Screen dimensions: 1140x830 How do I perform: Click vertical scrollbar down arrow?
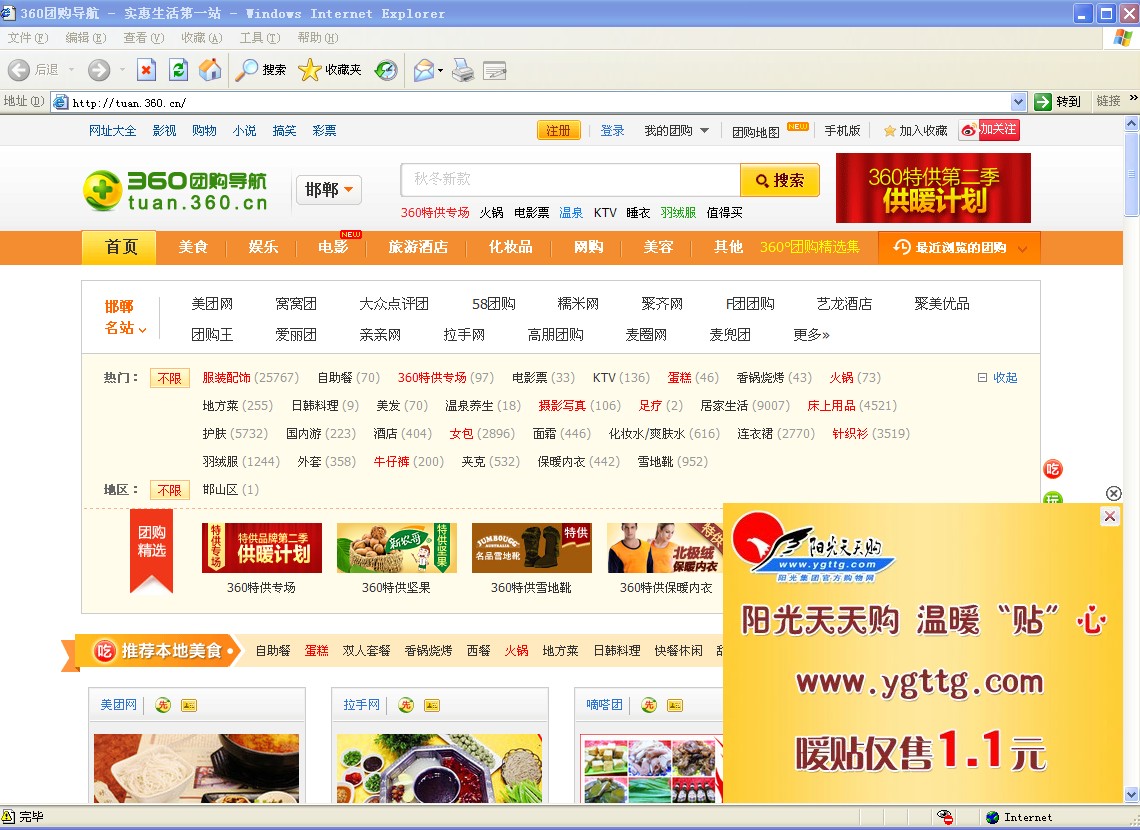click(x=1131, y=794)
